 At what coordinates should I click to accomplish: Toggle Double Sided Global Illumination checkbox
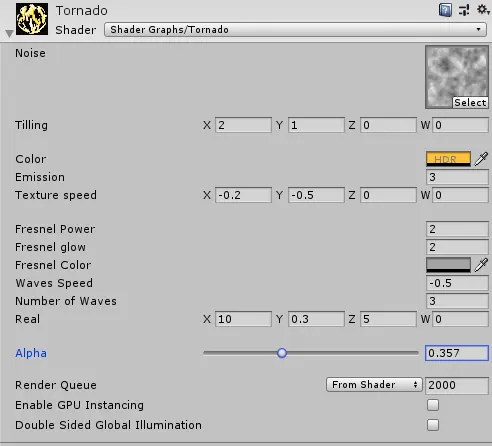coord(433,425)
